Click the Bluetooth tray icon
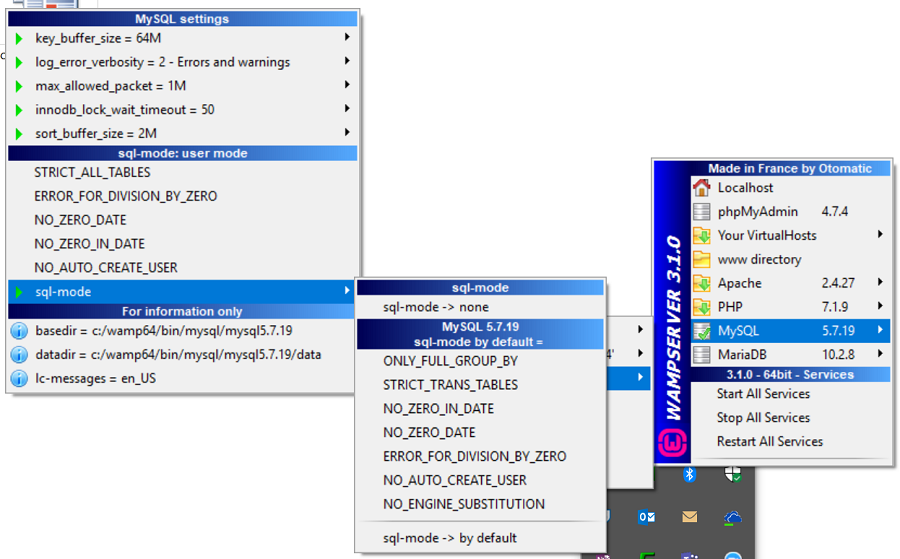The image size is (900, 559). [689, 475]
